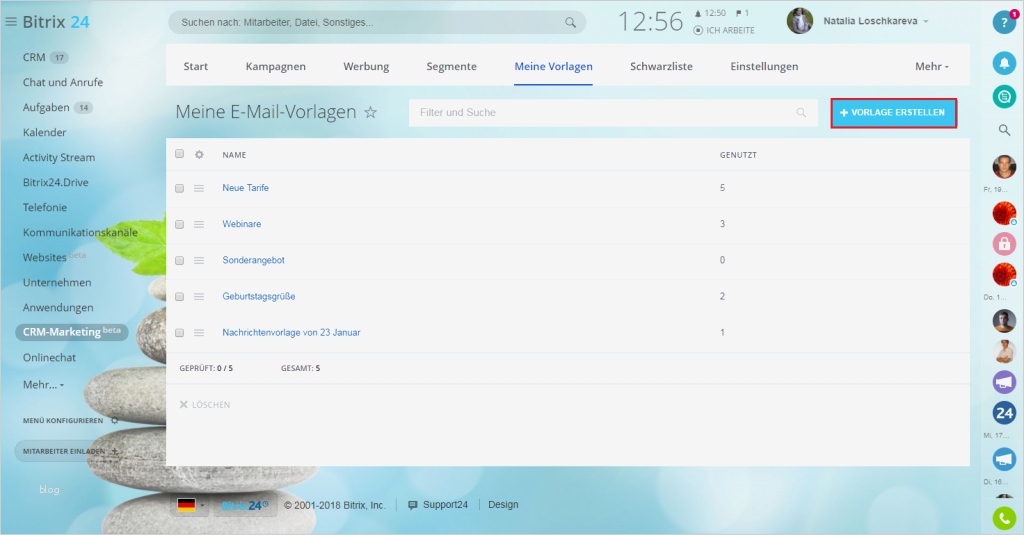Open the Einstellungen tab
This screenshot has height=535, width=1024.
764,66
